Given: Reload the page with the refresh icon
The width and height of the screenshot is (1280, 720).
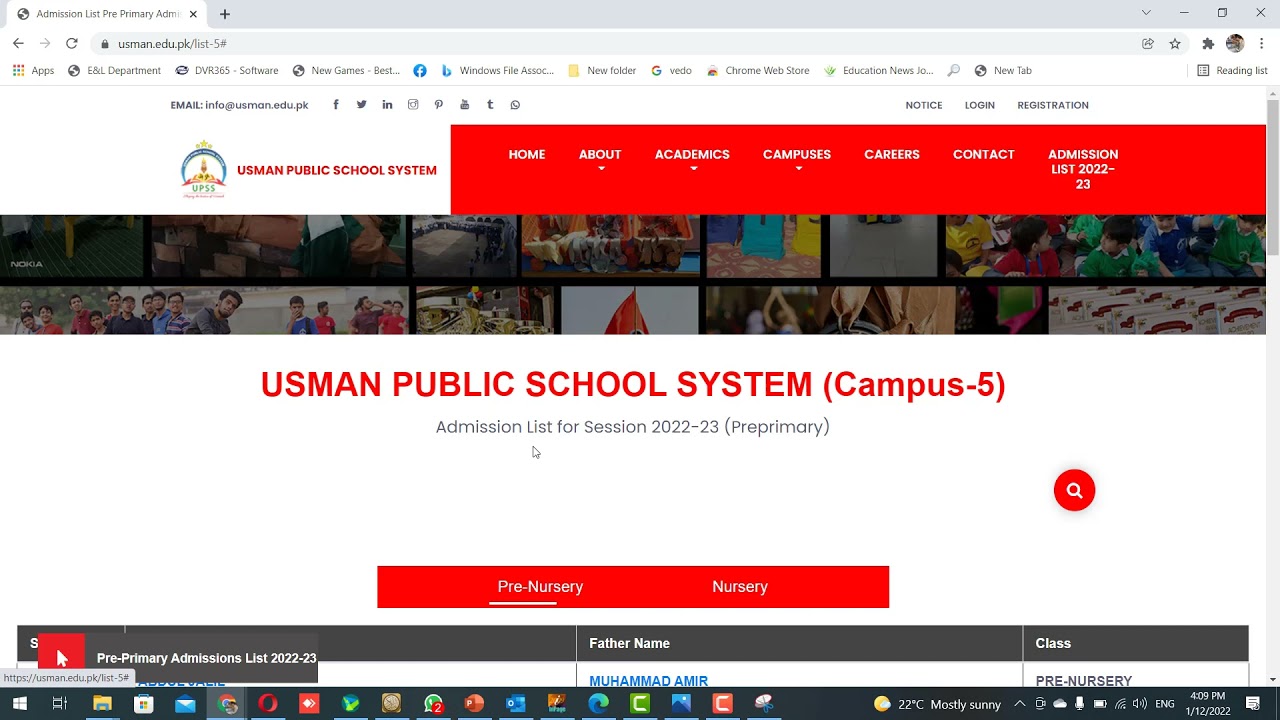Looking at the screenshot, I should point(71,43).
